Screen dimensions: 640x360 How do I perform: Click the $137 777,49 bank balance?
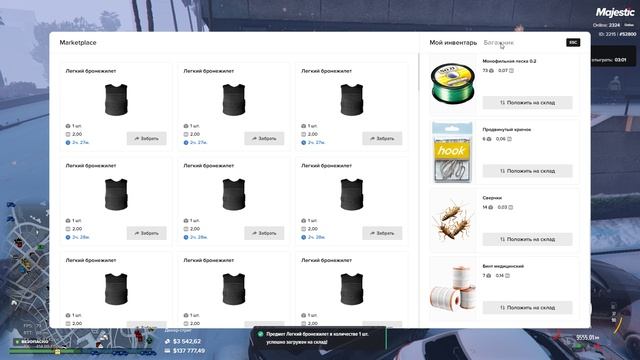point(189,351)
